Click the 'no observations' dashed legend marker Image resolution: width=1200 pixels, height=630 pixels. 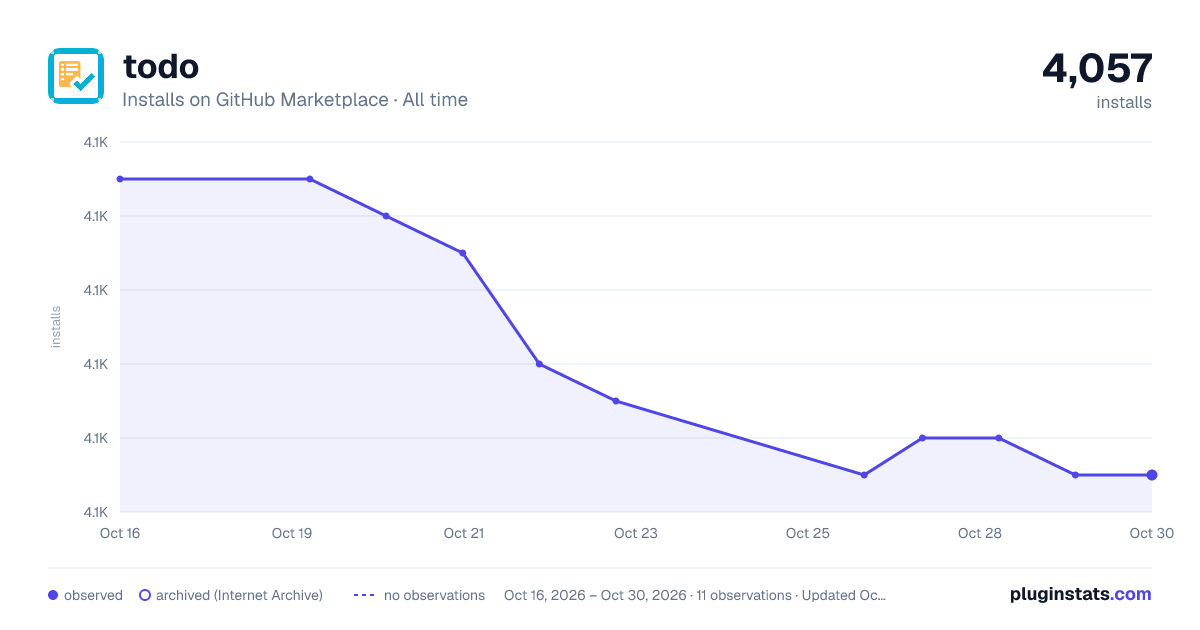click(364, 595)
